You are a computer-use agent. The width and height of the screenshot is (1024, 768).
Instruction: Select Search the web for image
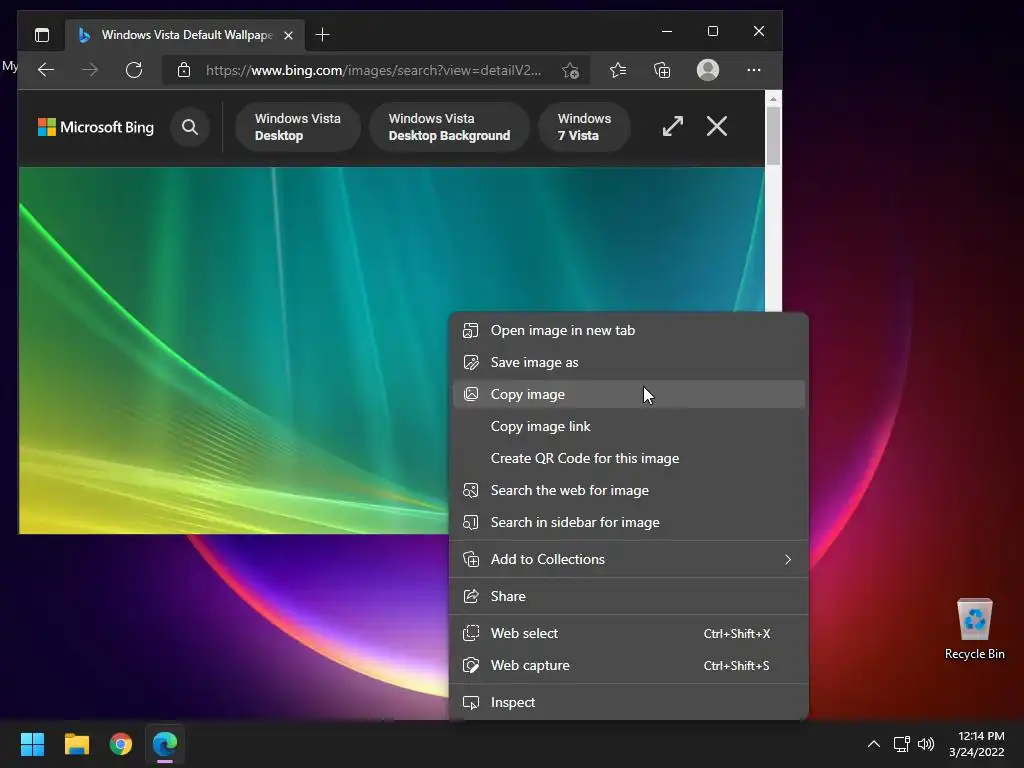tap(628, 490)
